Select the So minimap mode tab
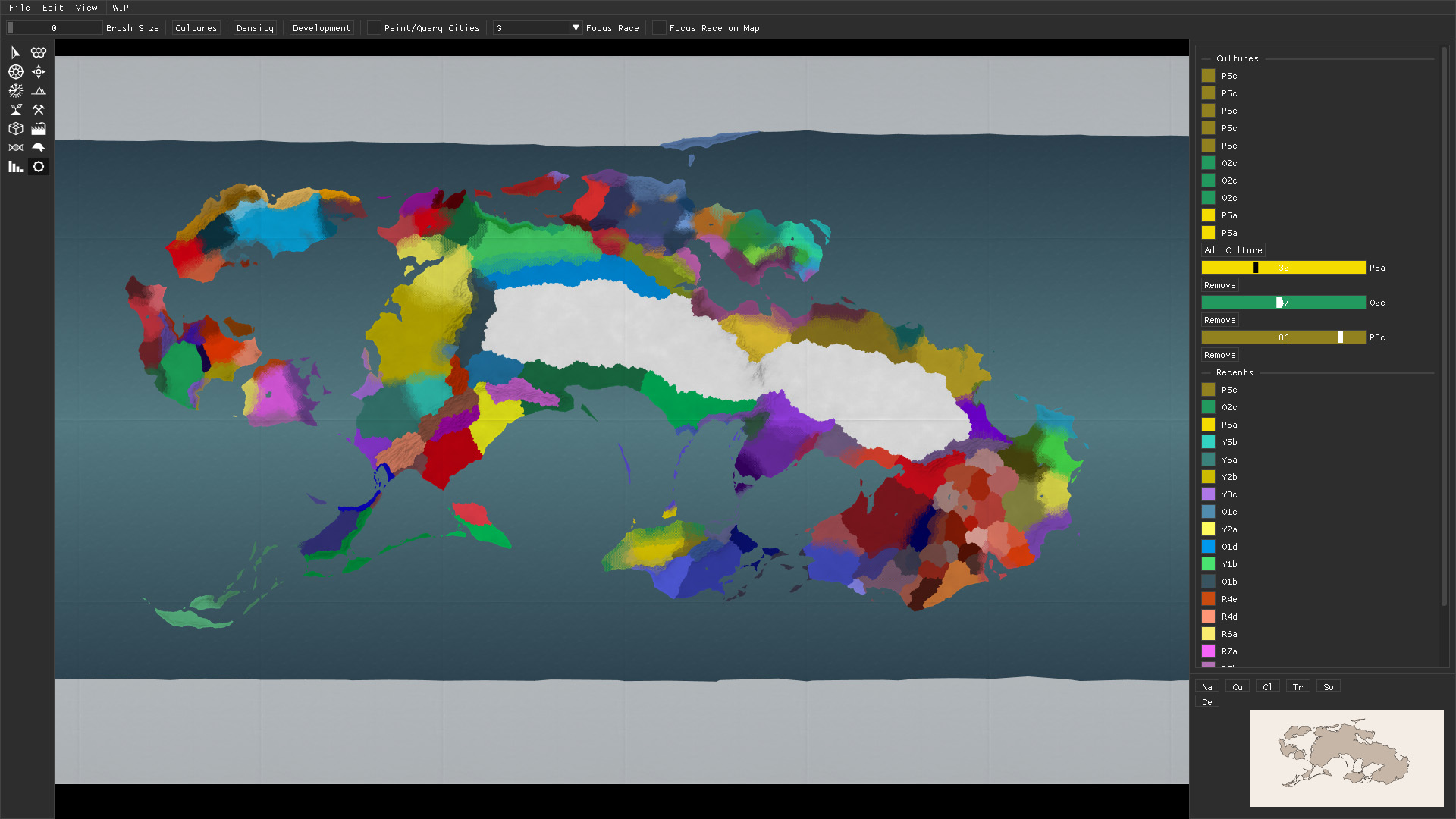1456x819 pixels. point(1329,687)
